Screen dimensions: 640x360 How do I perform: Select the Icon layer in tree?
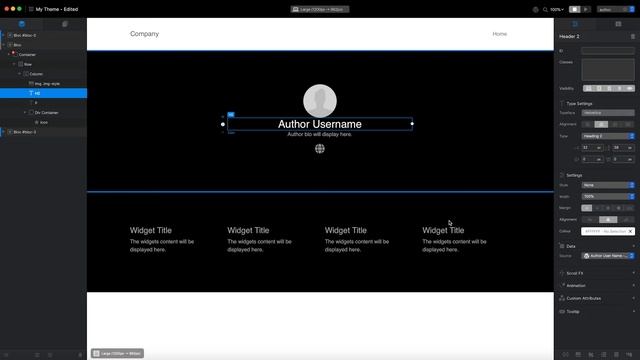click(x=43, y=122)
